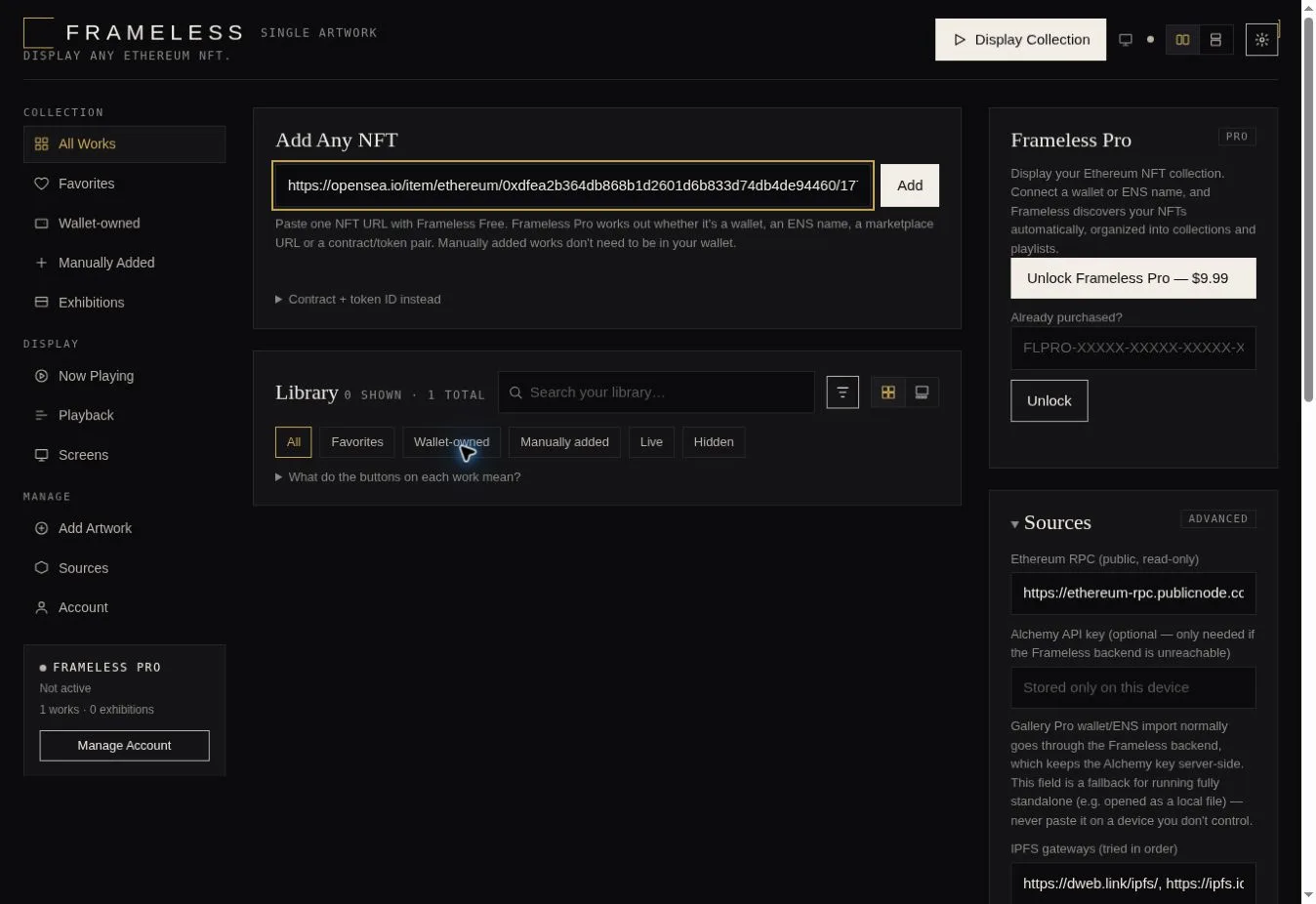
Task: Switch to side-by-side column layout
Action: (1183, 40)
